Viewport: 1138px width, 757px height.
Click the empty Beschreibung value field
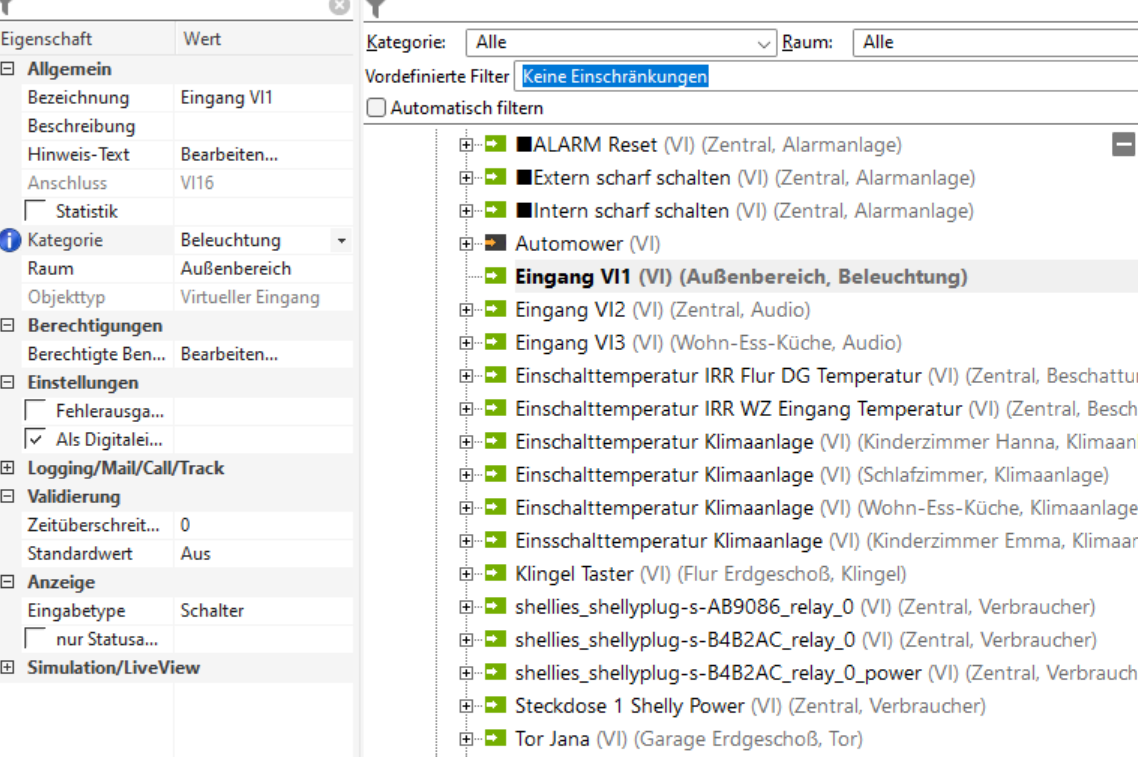pos(263,126)
